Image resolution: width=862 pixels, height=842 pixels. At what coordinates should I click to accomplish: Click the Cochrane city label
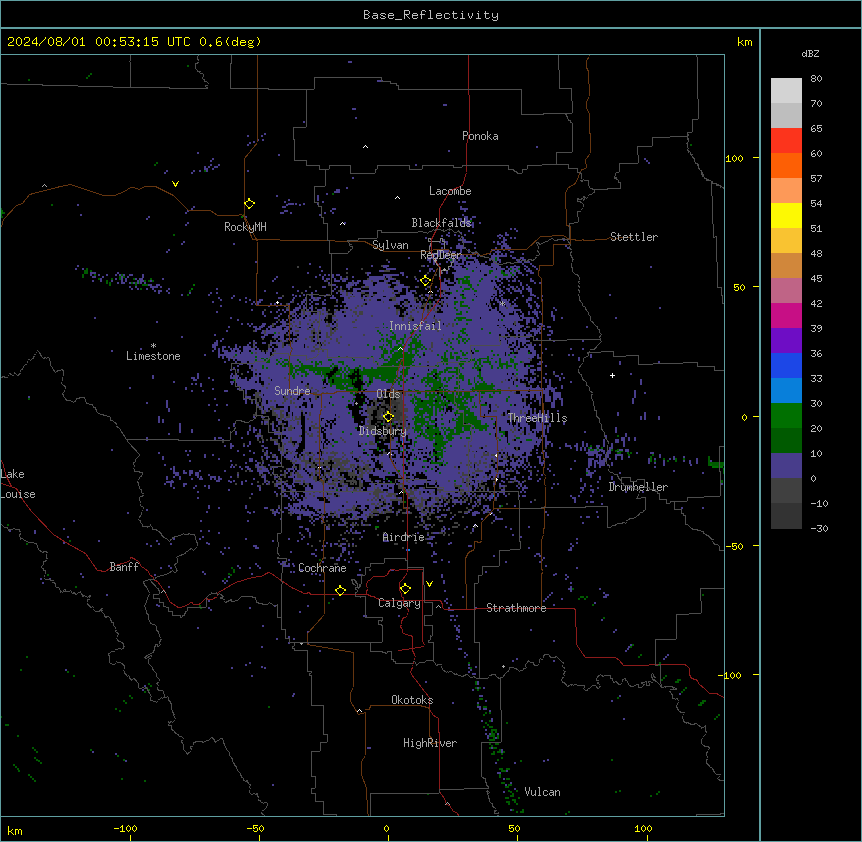point(322,568)
